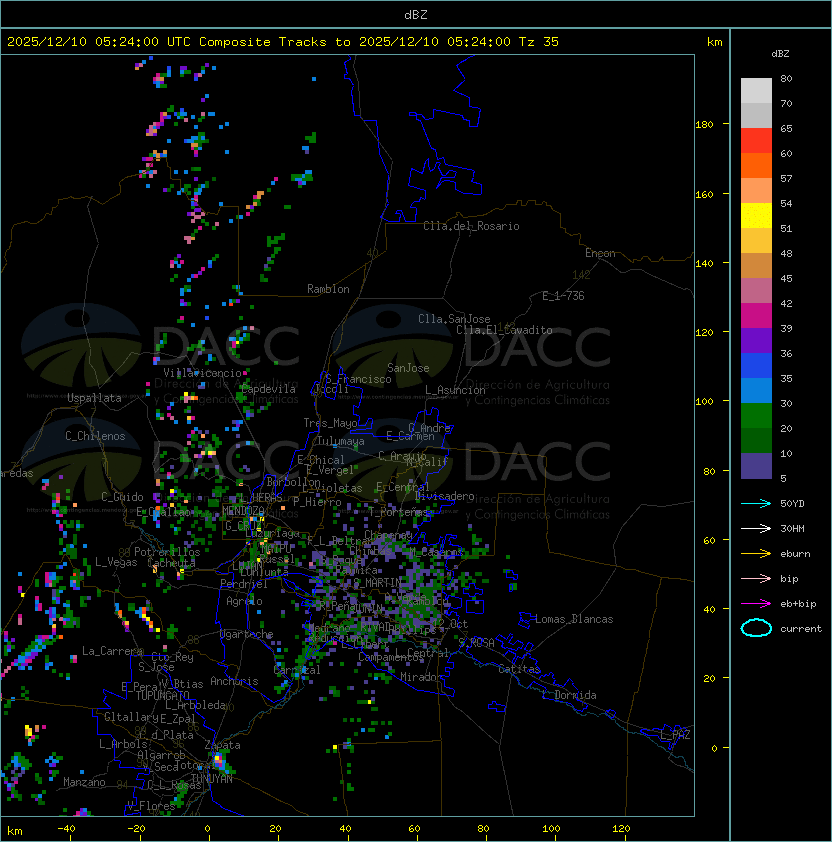Screen dimensions: 832x842
Task: Pick the bright yellow swatch in dBZ scale
Action: tap(756, 216)
